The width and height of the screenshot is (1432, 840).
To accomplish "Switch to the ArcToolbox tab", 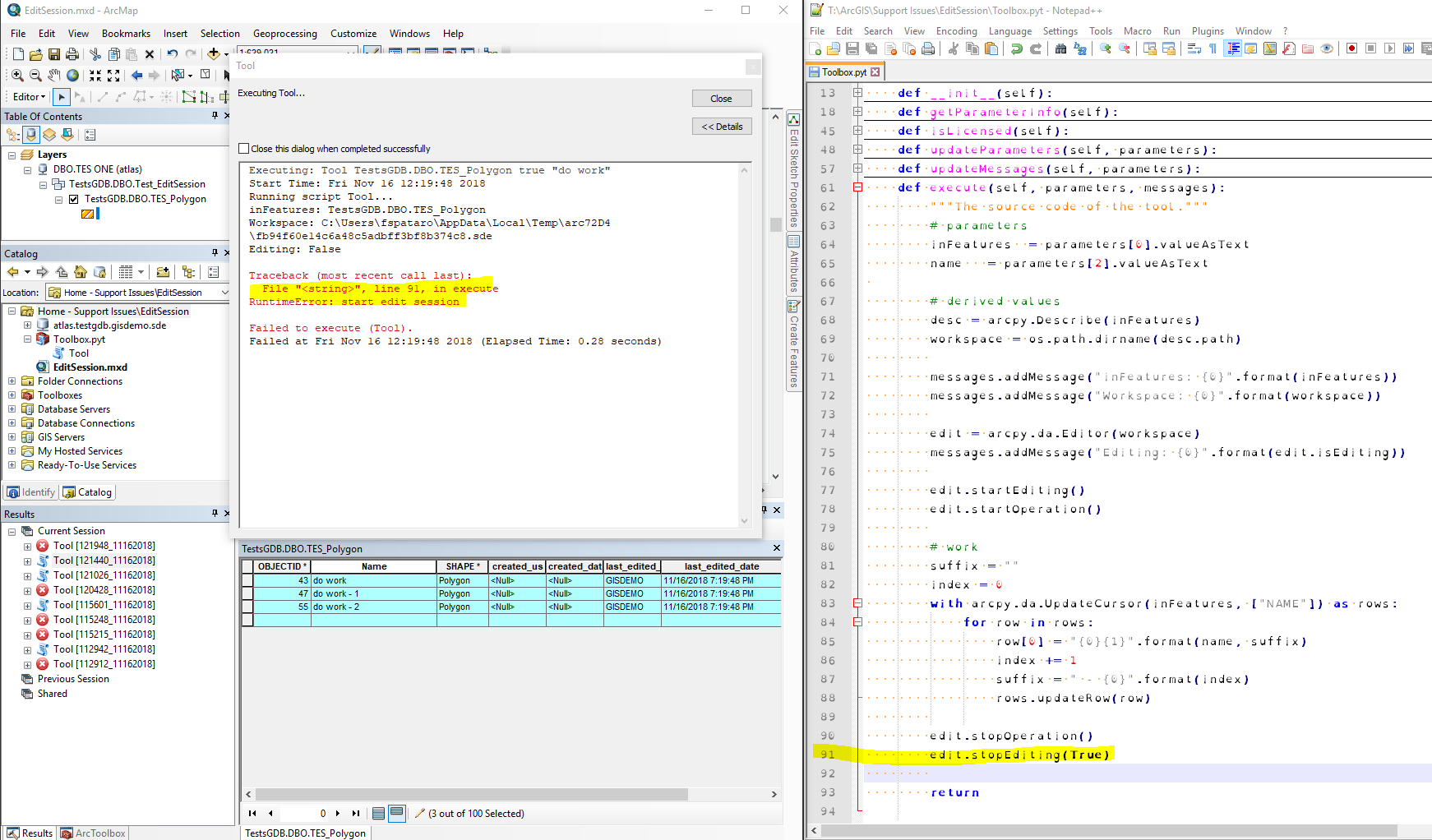I will tap(93, 833).
